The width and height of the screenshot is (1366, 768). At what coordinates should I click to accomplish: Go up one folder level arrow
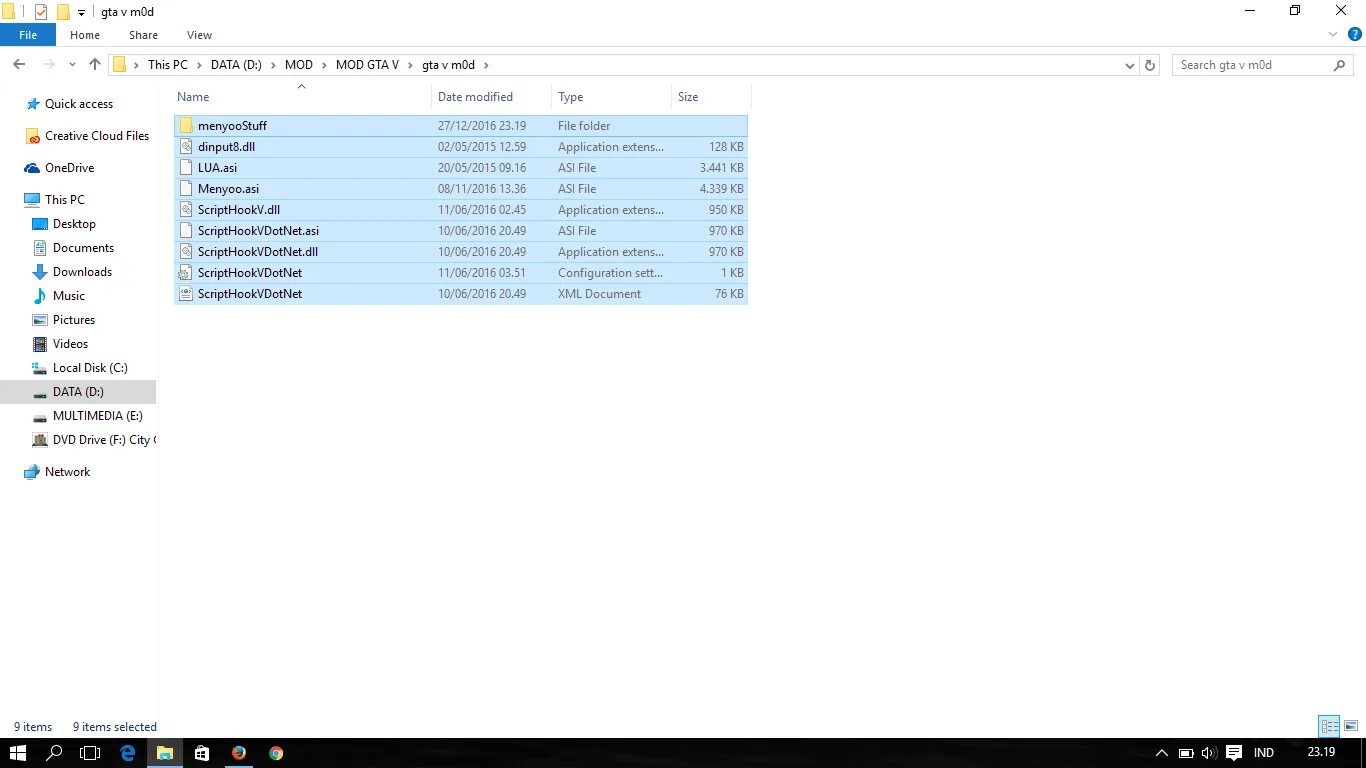tap(95, 64)
